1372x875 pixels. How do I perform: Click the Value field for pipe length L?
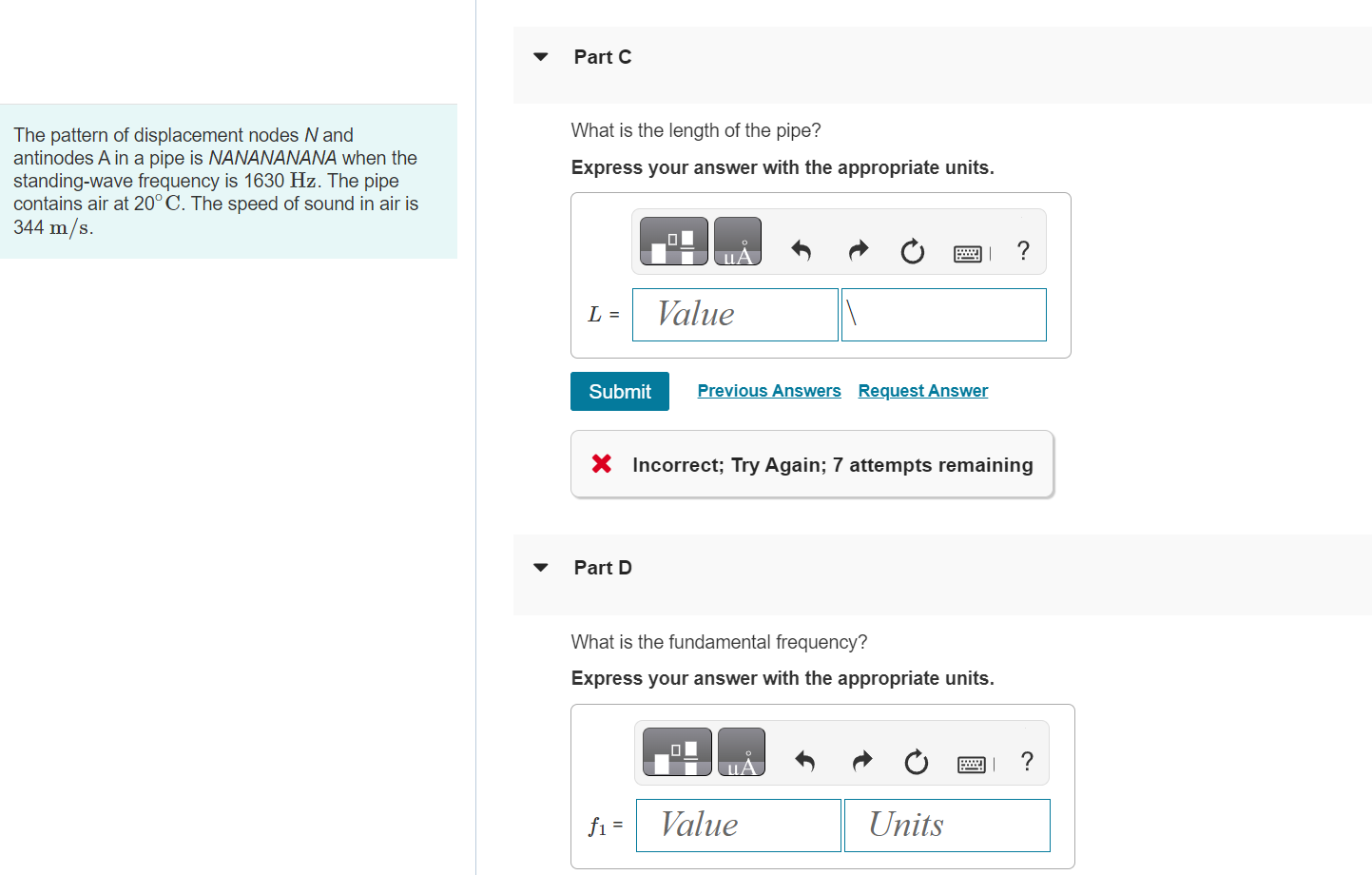(734, 314)
